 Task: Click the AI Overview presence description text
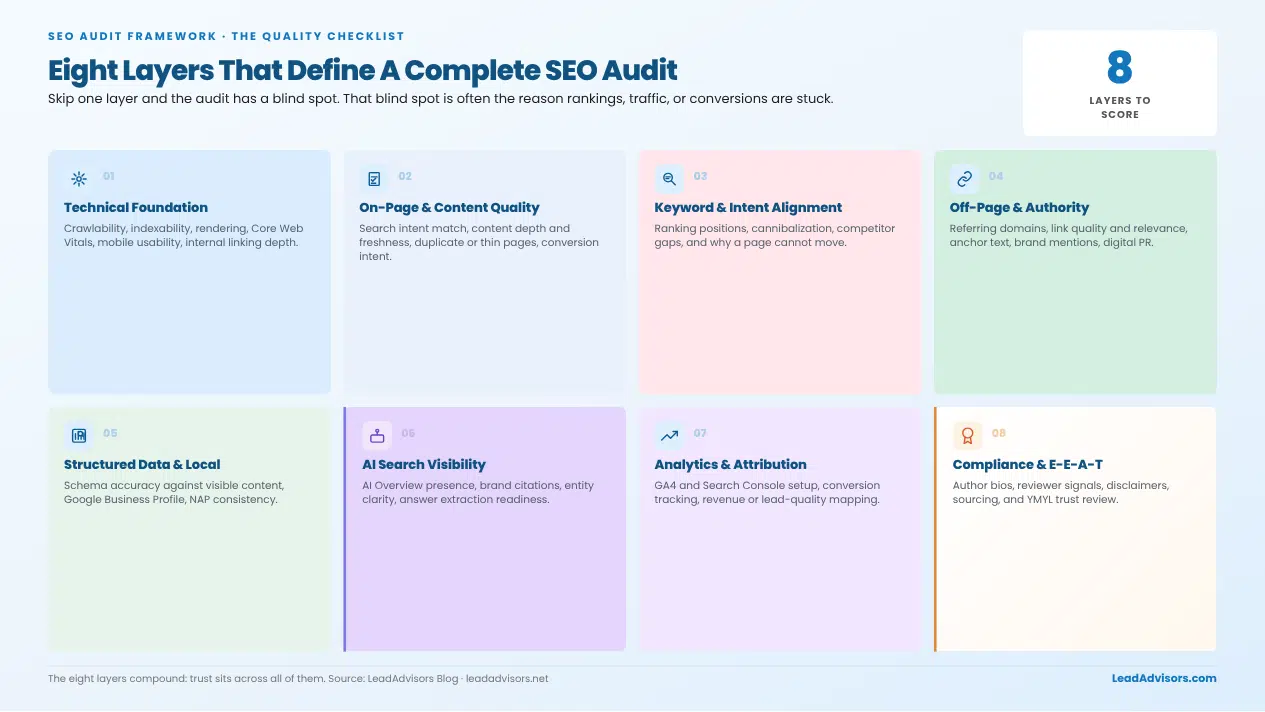(x=478, y=493)
